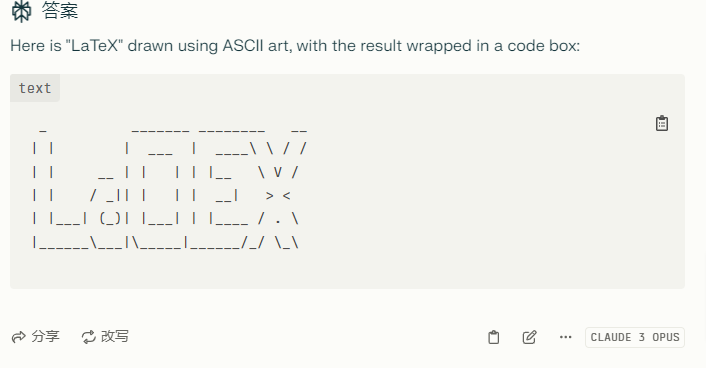Click the Perplexity logo beside 答案

pyautogui.click(x=21, y=11)
